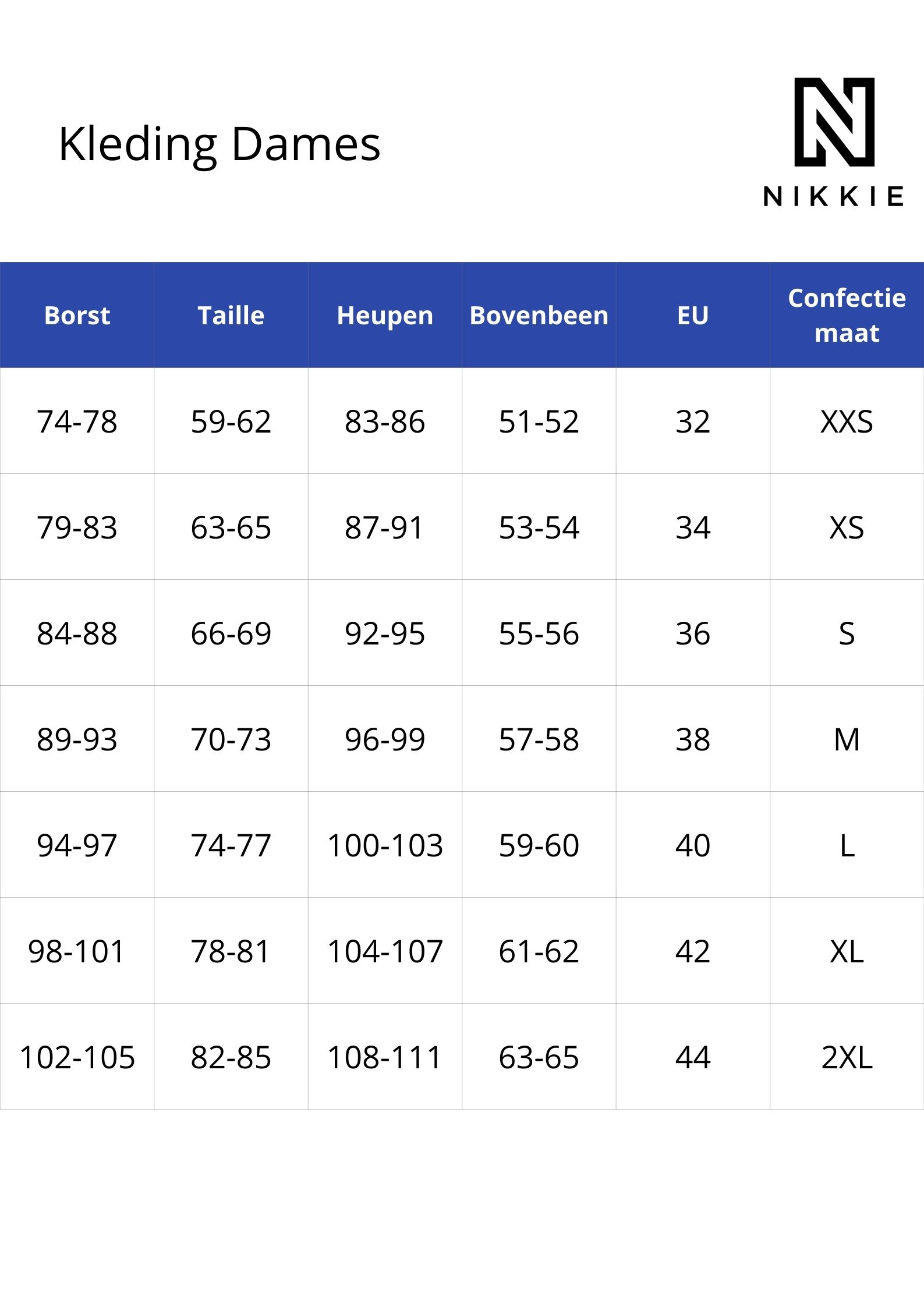
Task: Click the 102-105 Borst cell
Action: pos(77,1057)
